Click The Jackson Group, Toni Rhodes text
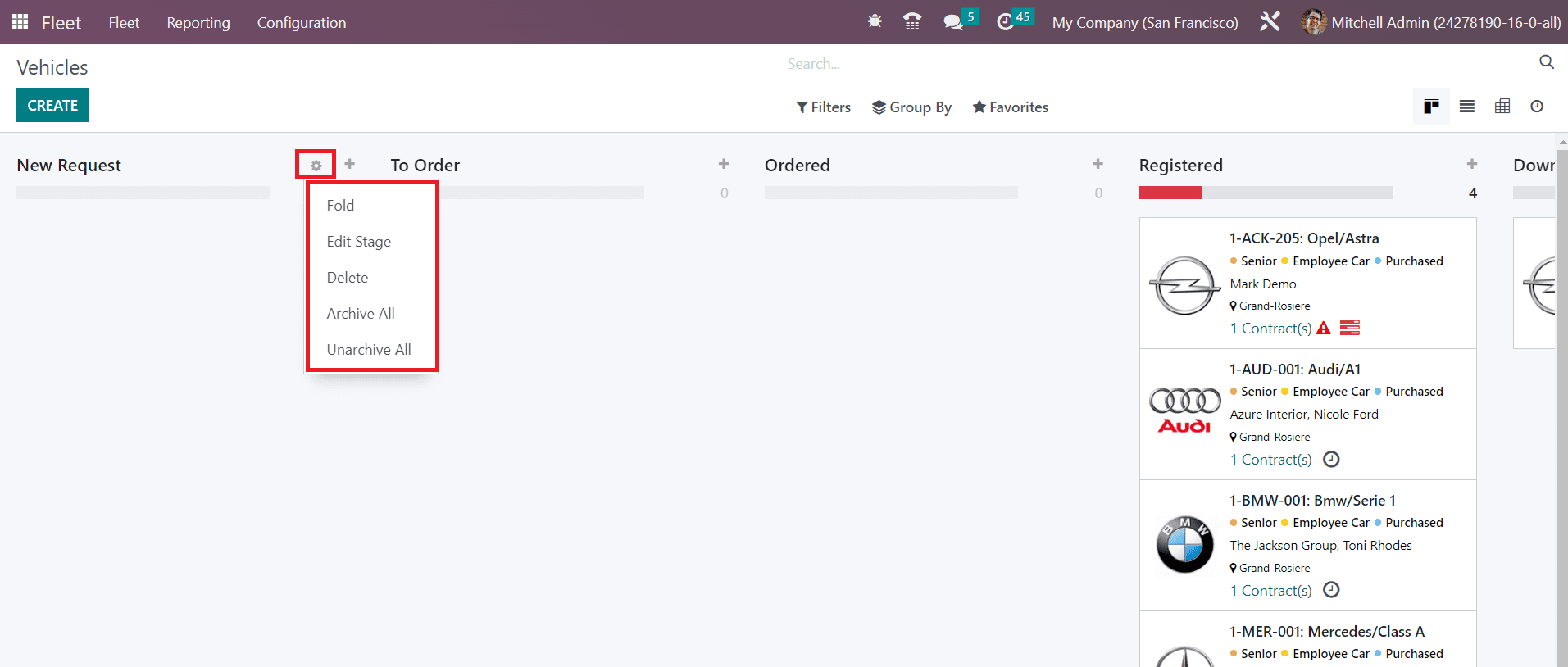 point(1320,546)
